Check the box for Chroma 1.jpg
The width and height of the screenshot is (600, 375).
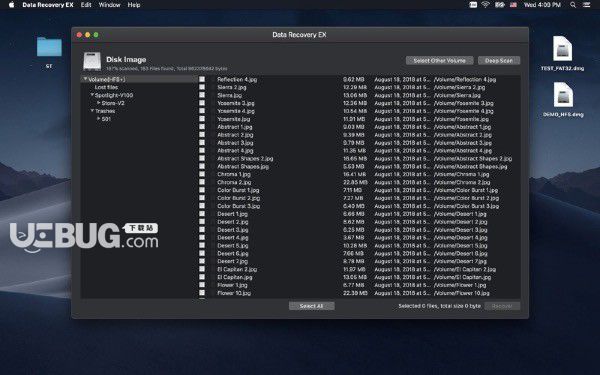point(202,174)
